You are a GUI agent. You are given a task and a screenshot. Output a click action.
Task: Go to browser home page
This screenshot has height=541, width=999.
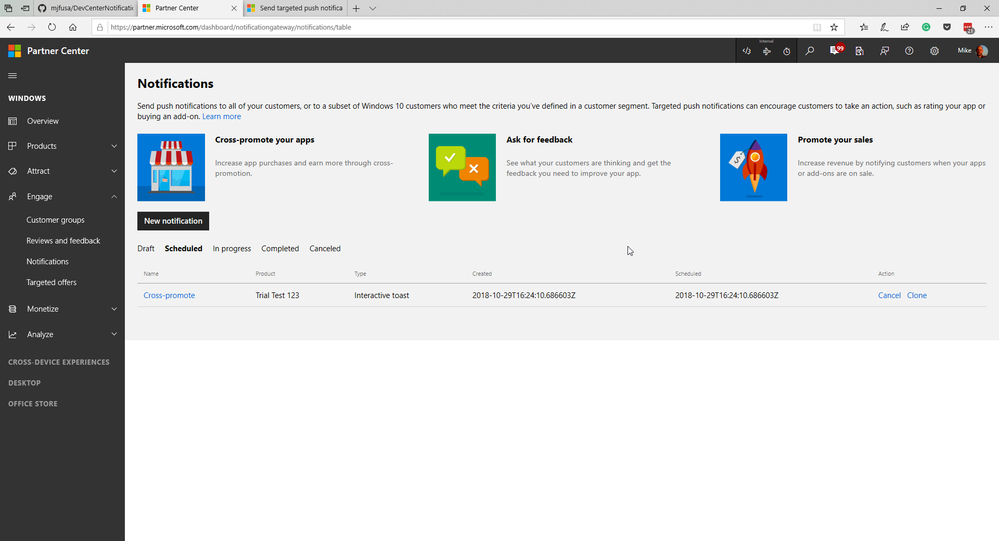[73, 27]
